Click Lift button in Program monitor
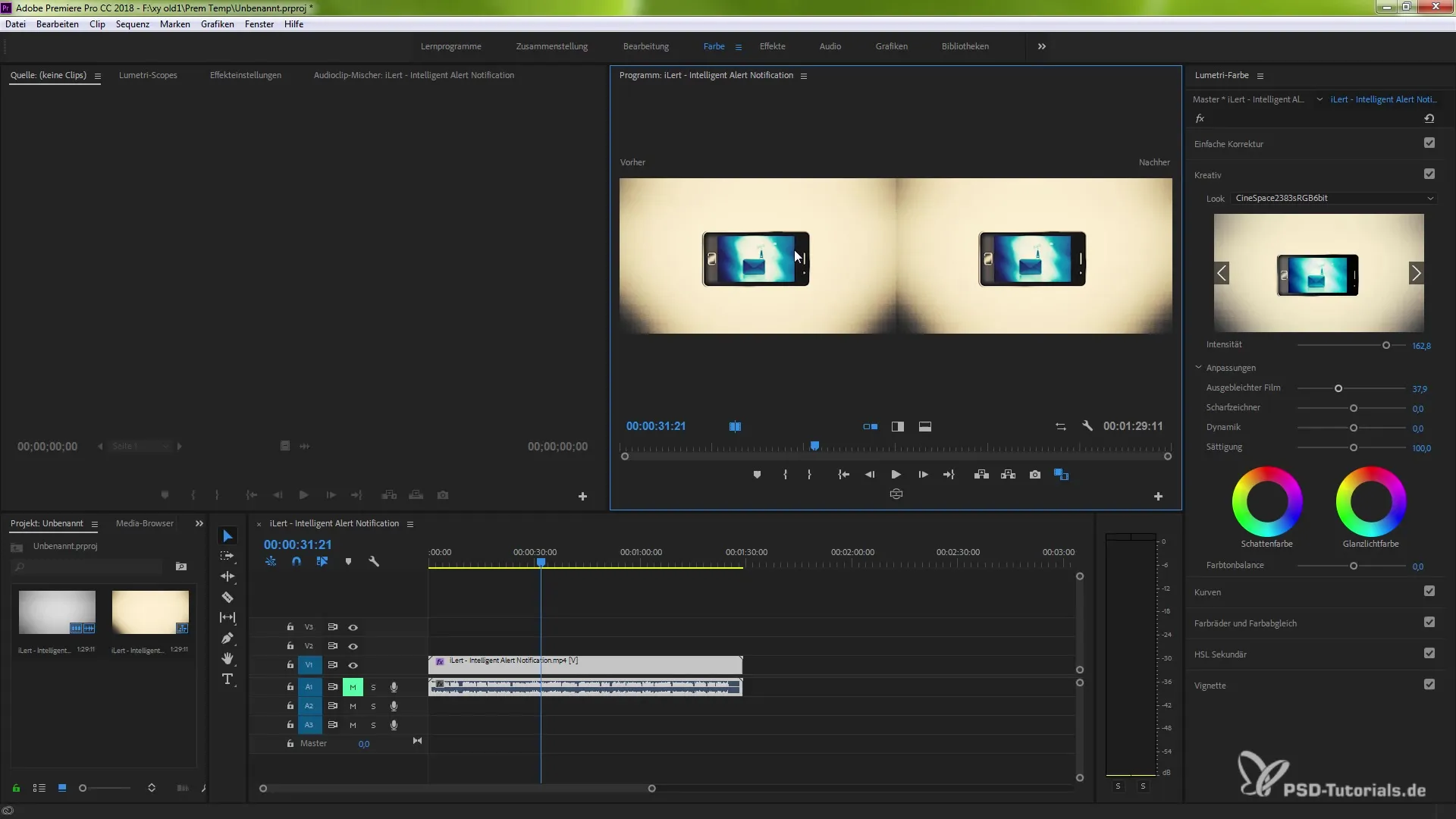This screenshot has width=1456, height=819. tap(981, 475)
